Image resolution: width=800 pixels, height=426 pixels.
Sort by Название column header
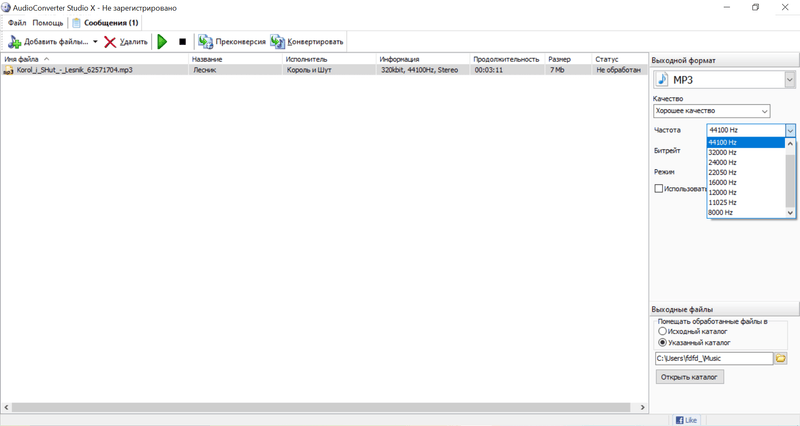[x=235, y=59]
